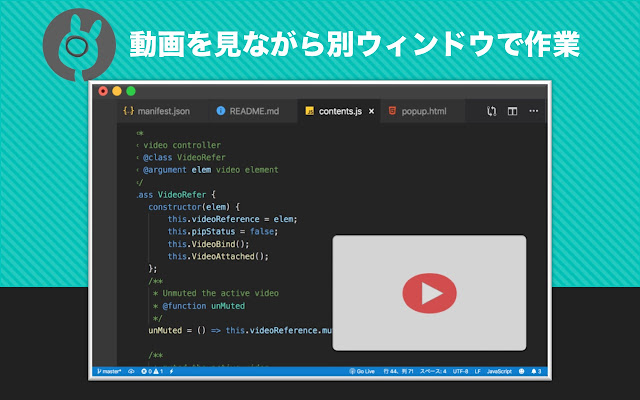Change the indentation スペース: 4 setting
Screen dimensions: 640x400
point(433,371)
